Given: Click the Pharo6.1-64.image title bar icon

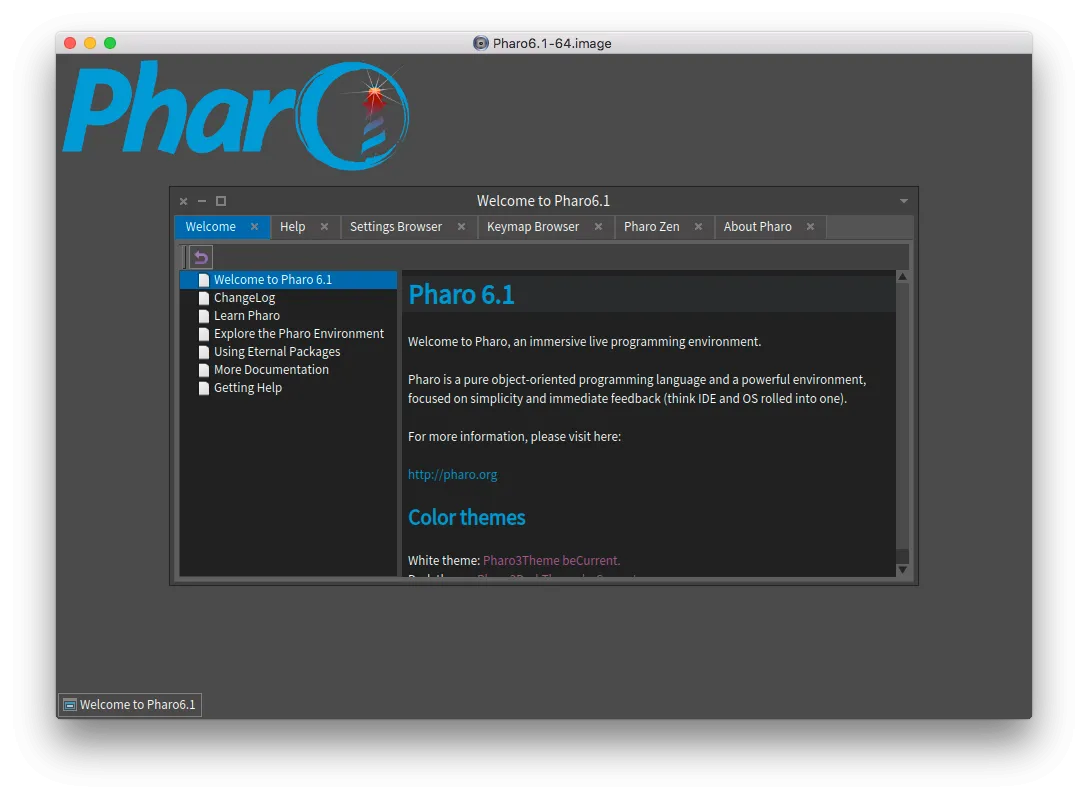Looking at the screenshot, I should click(x=481, y=43).
